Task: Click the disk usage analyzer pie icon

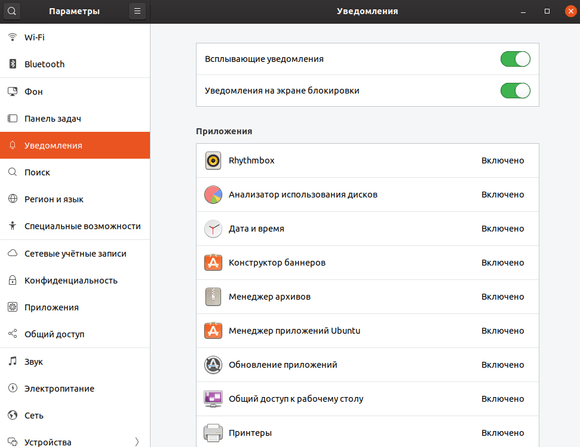Action: coord(213,195)
